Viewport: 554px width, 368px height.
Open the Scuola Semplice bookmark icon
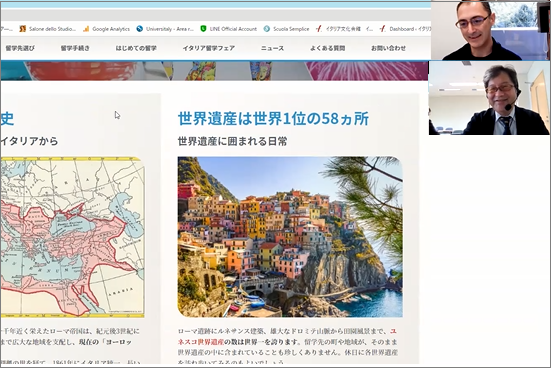point(267,29)
